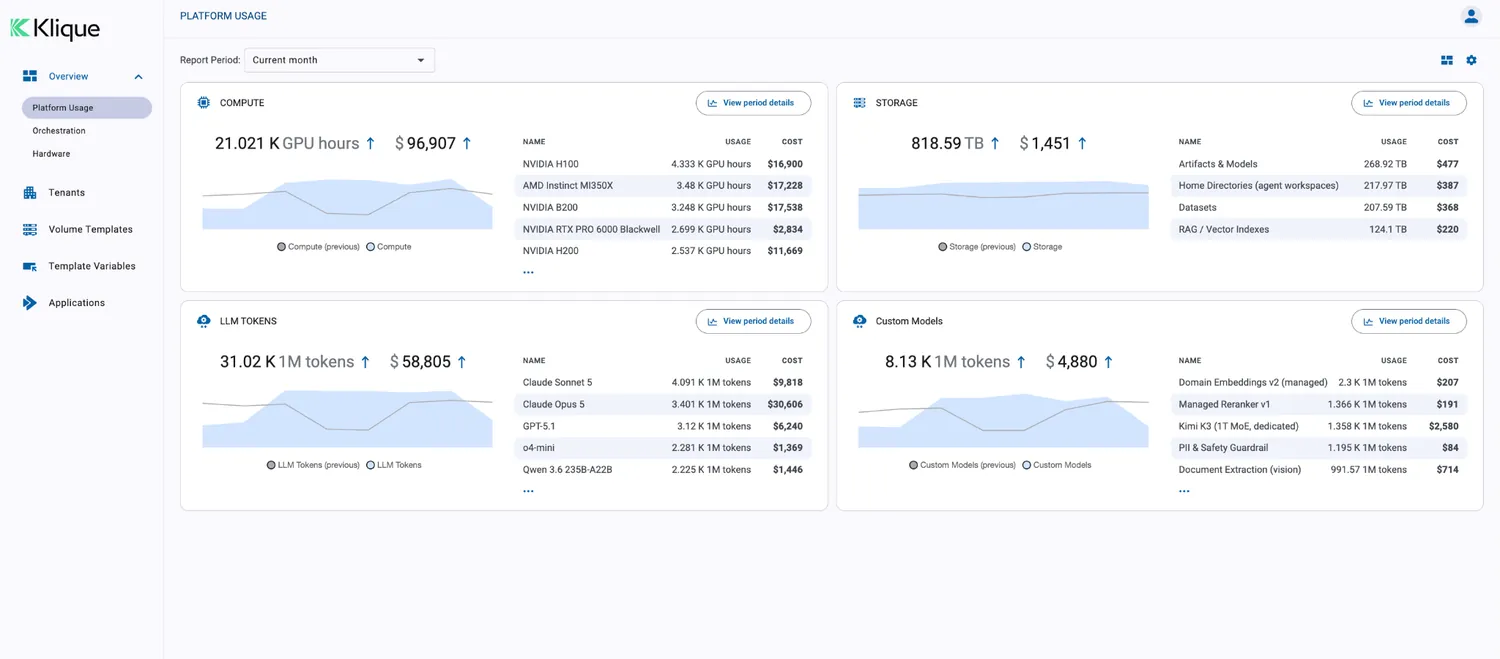
Task: Click the up arrow beside $4,880
Action: point(1108,362)
